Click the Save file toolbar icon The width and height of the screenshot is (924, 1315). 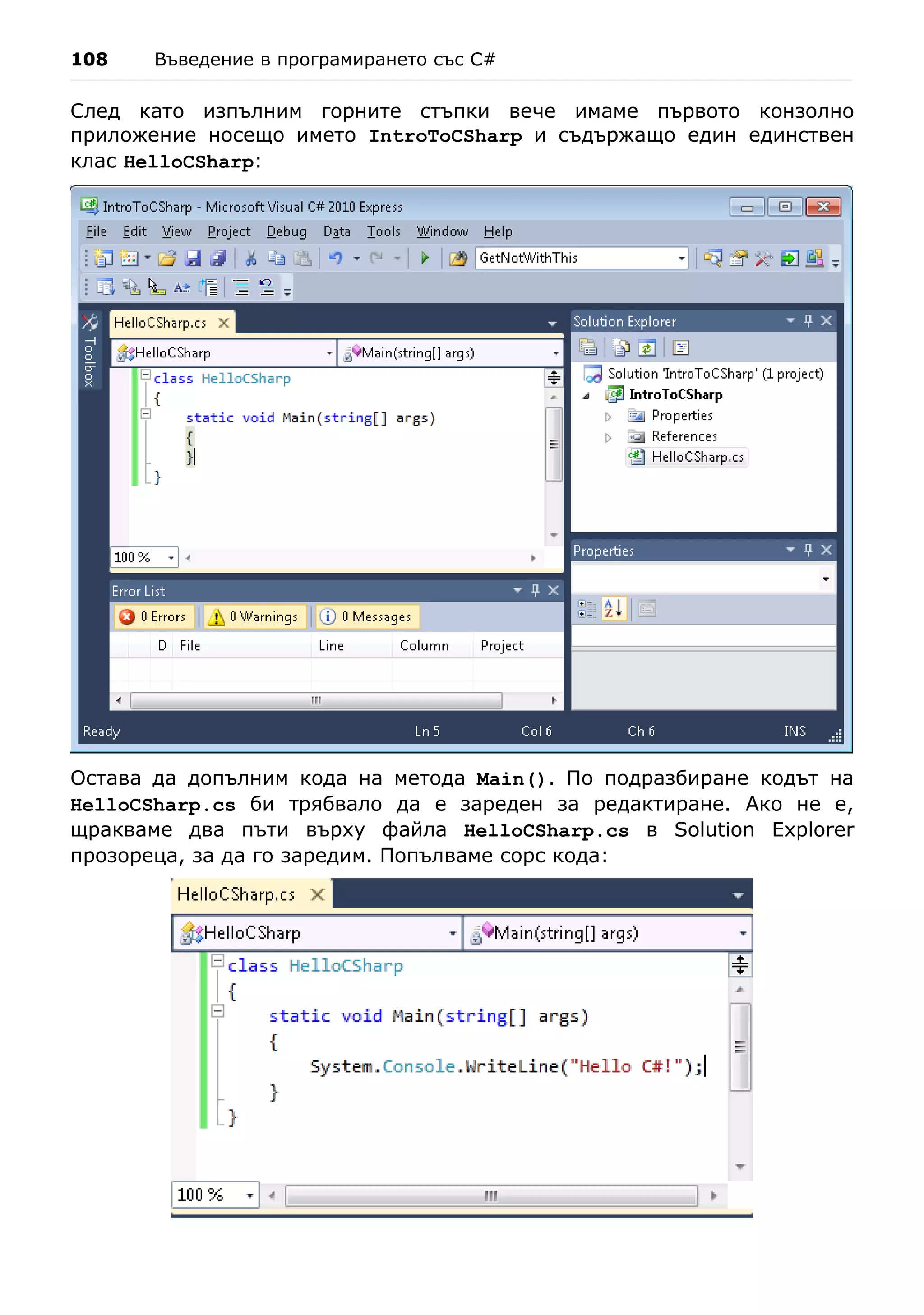coord(192,258)
